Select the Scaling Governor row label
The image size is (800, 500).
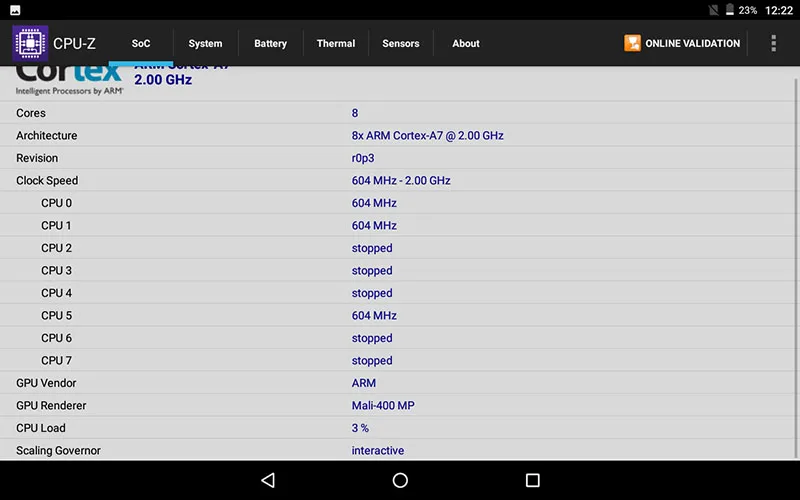pos(58,451)
